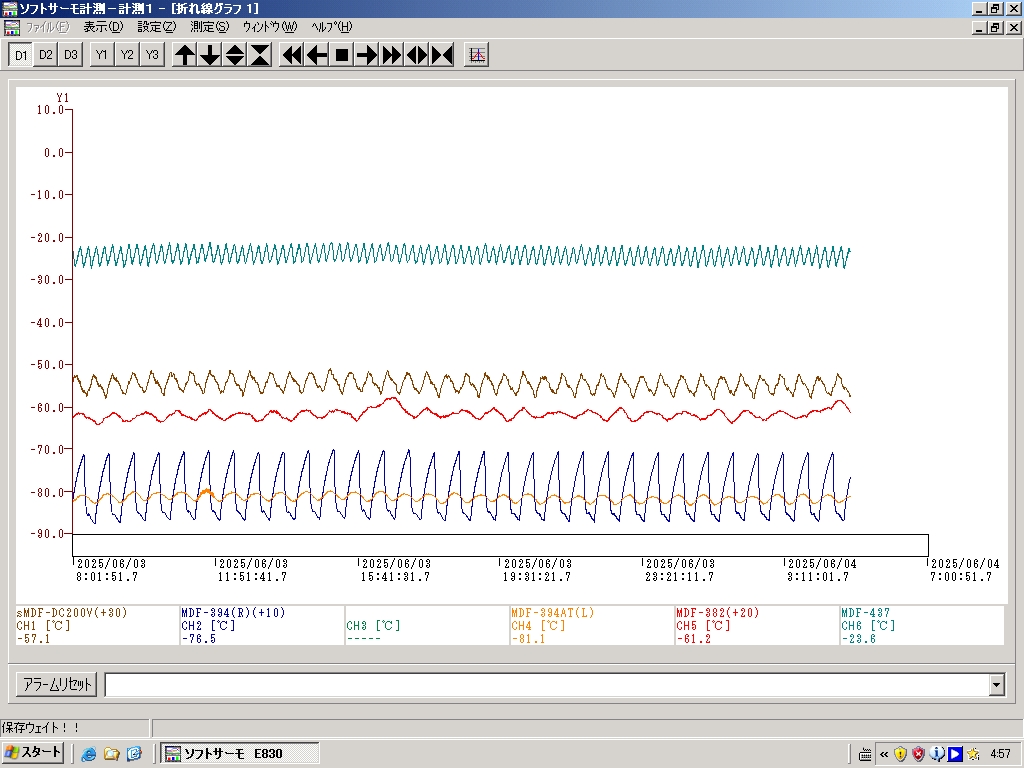Open the MDI child window icon menu
The image size is (1024, 768).
tap(12, 27)
